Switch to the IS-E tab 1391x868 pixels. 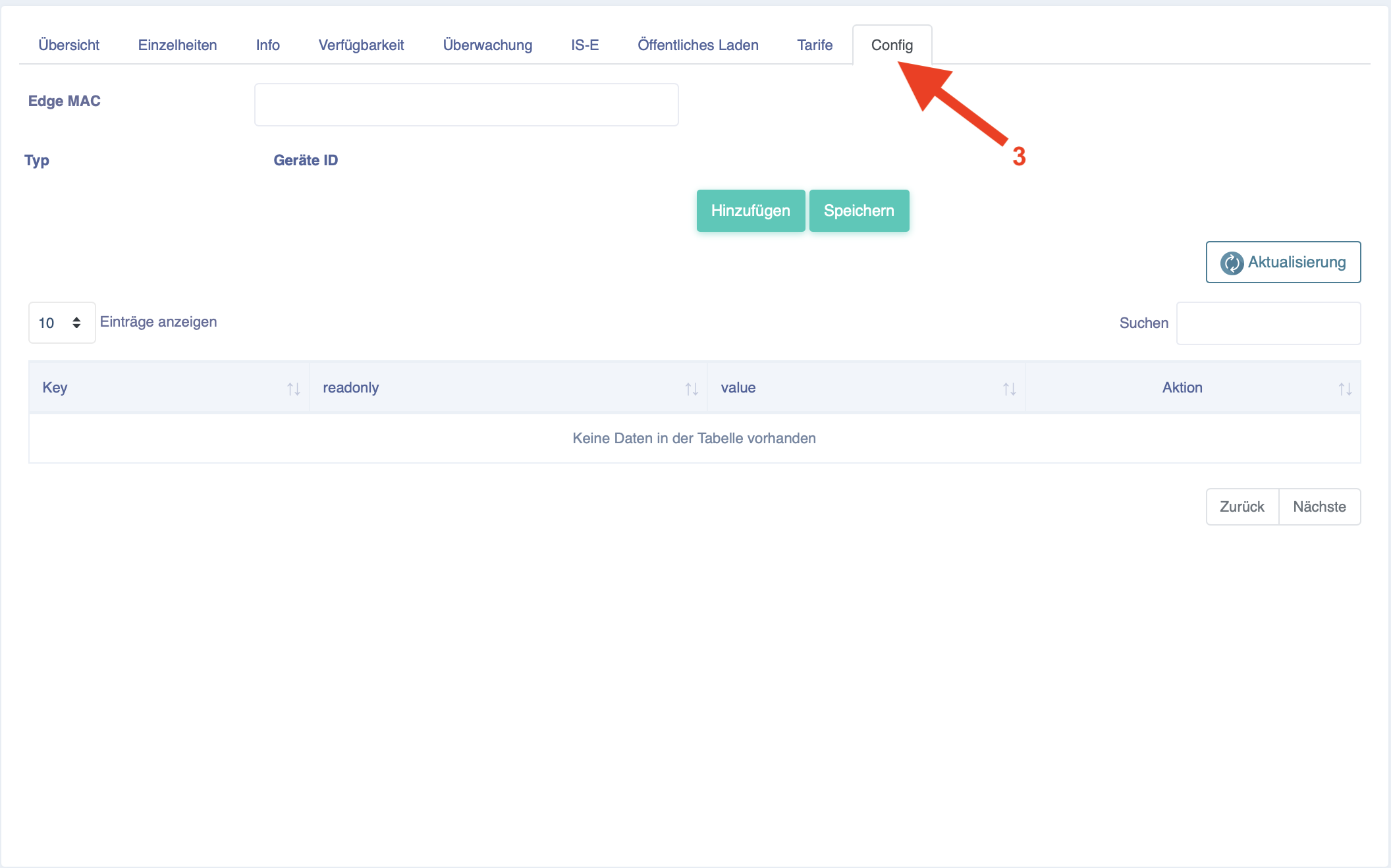coord(585,45)
